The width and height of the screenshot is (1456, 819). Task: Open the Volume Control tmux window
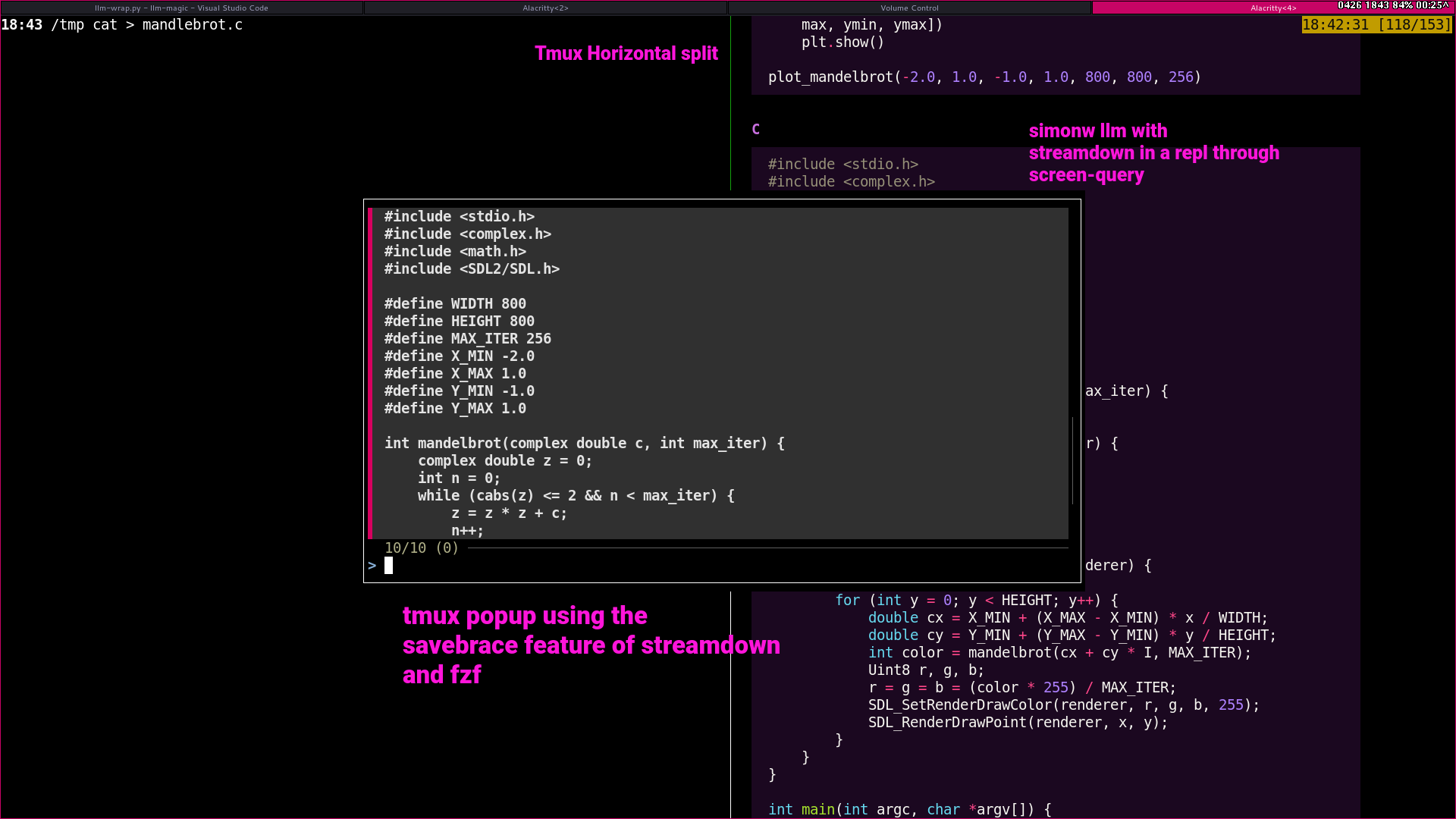click(x=909, y=8)
